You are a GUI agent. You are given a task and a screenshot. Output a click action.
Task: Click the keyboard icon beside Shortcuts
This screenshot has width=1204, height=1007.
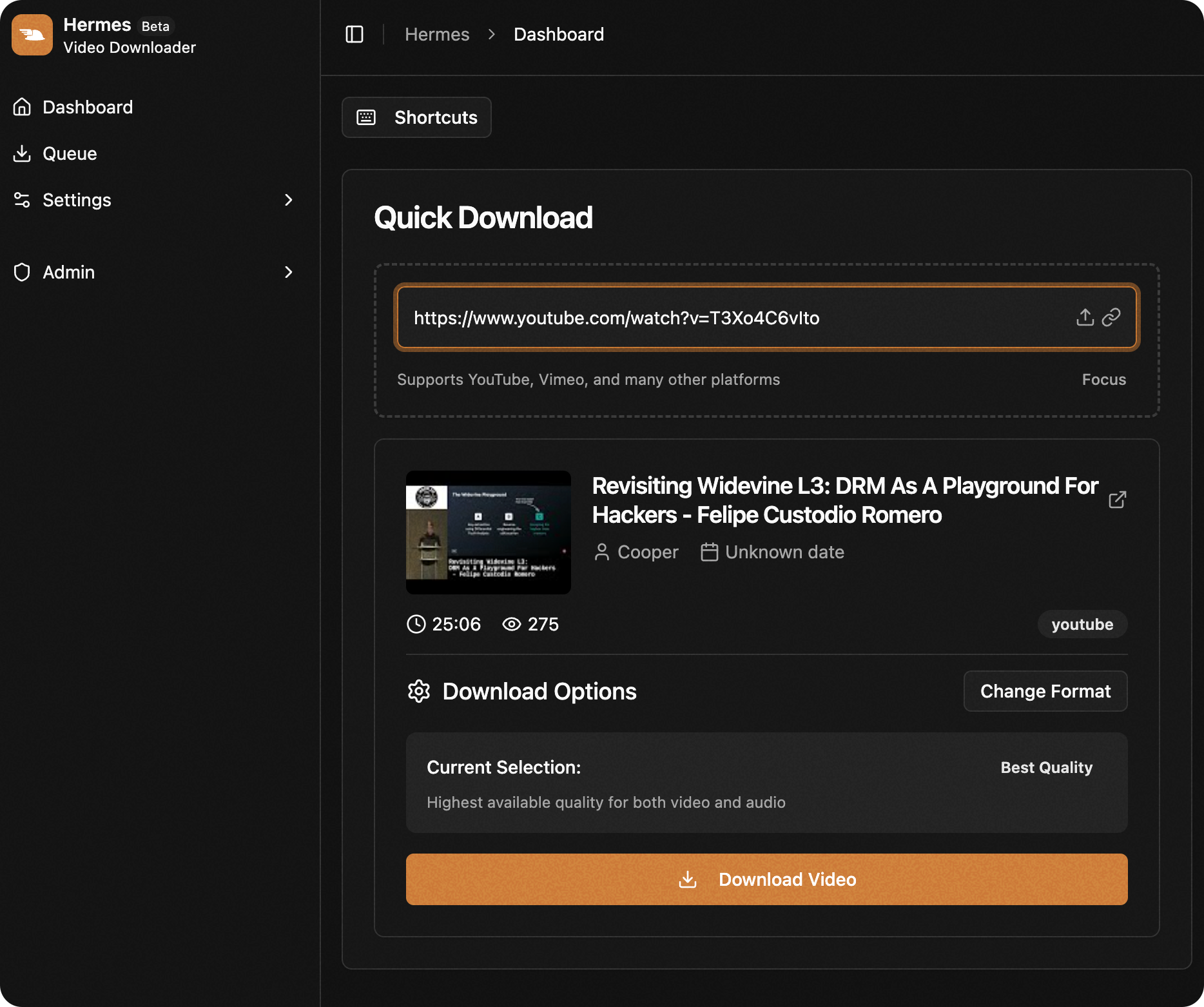point(366,117)
